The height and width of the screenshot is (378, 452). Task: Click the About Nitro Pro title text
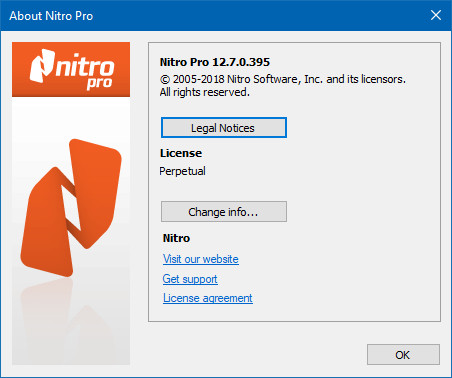point(51,16)
